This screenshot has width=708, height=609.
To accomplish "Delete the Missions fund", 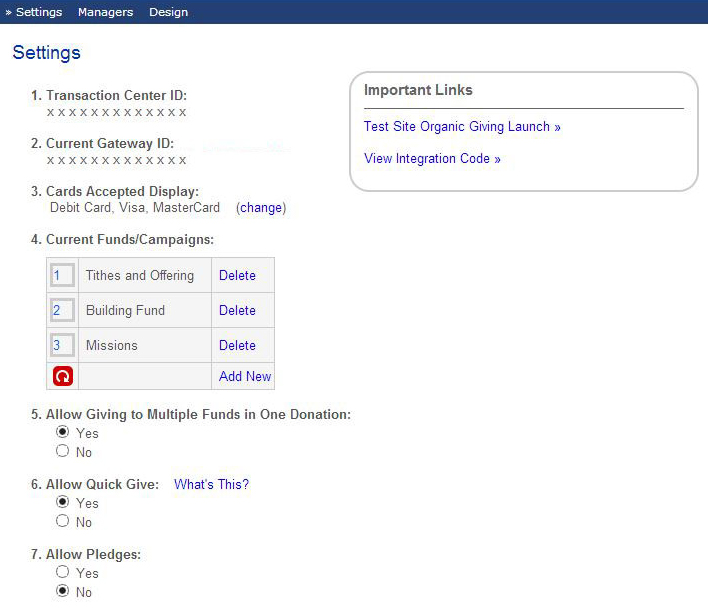I will (237, 345).
